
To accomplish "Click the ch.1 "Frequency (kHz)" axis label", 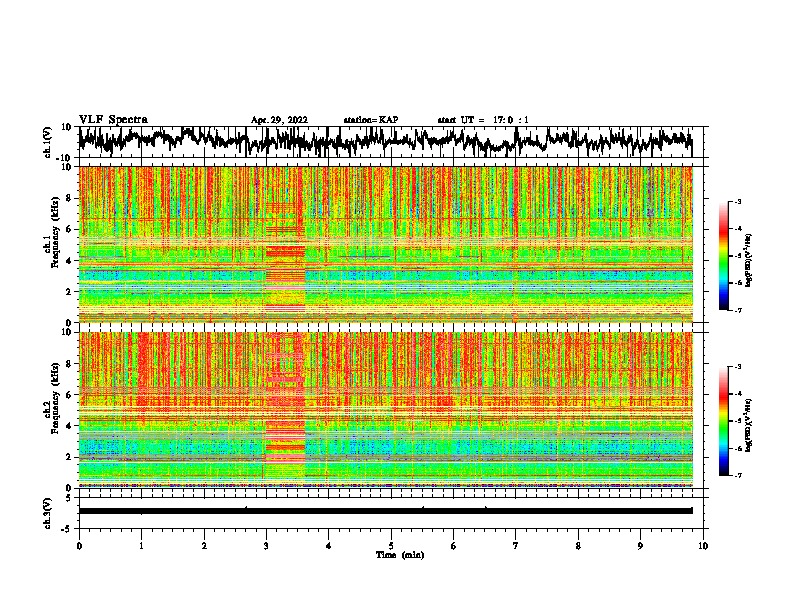I will click(x=55, y=232).
